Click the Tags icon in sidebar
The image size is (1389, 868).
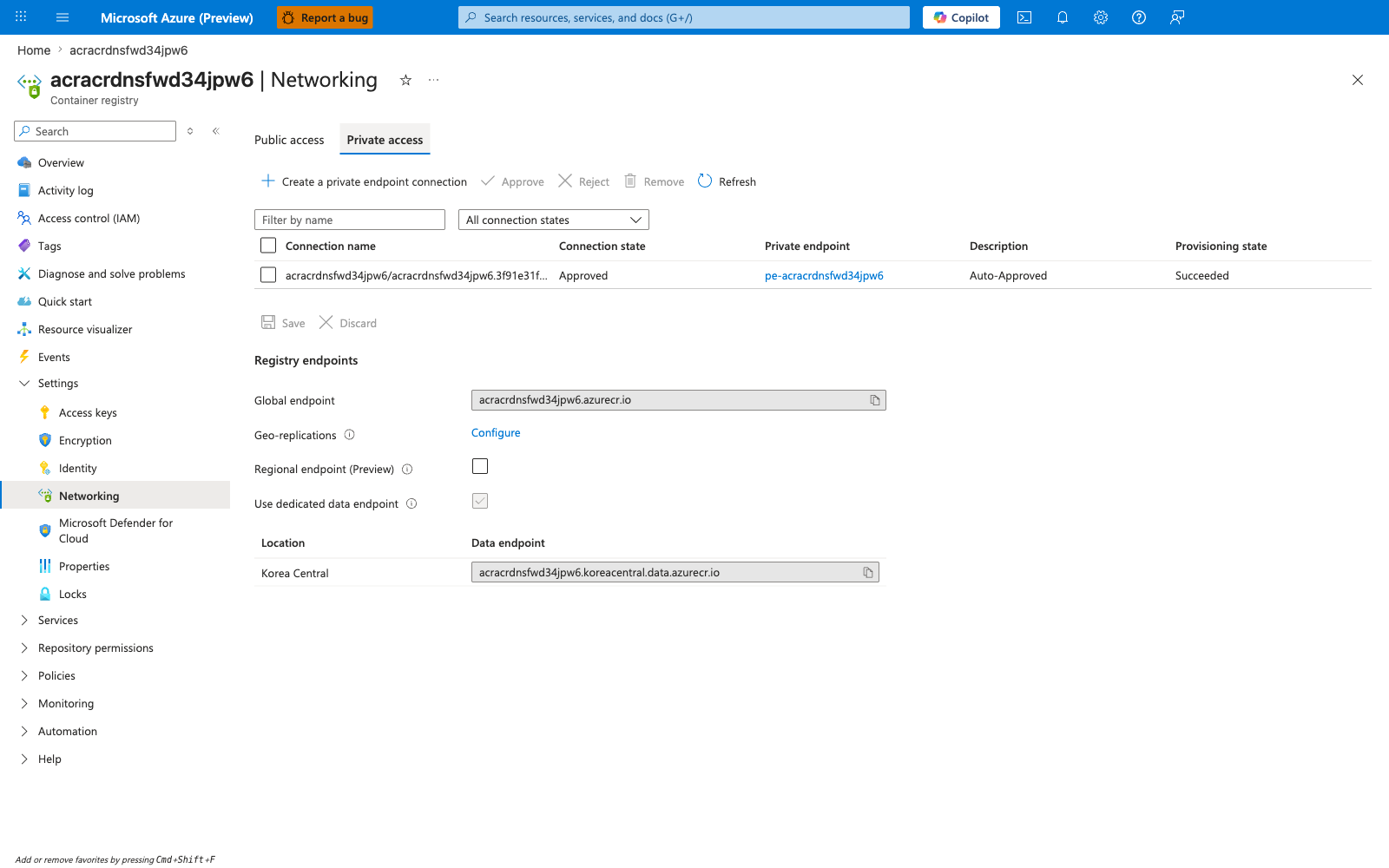tap(24, 246)
